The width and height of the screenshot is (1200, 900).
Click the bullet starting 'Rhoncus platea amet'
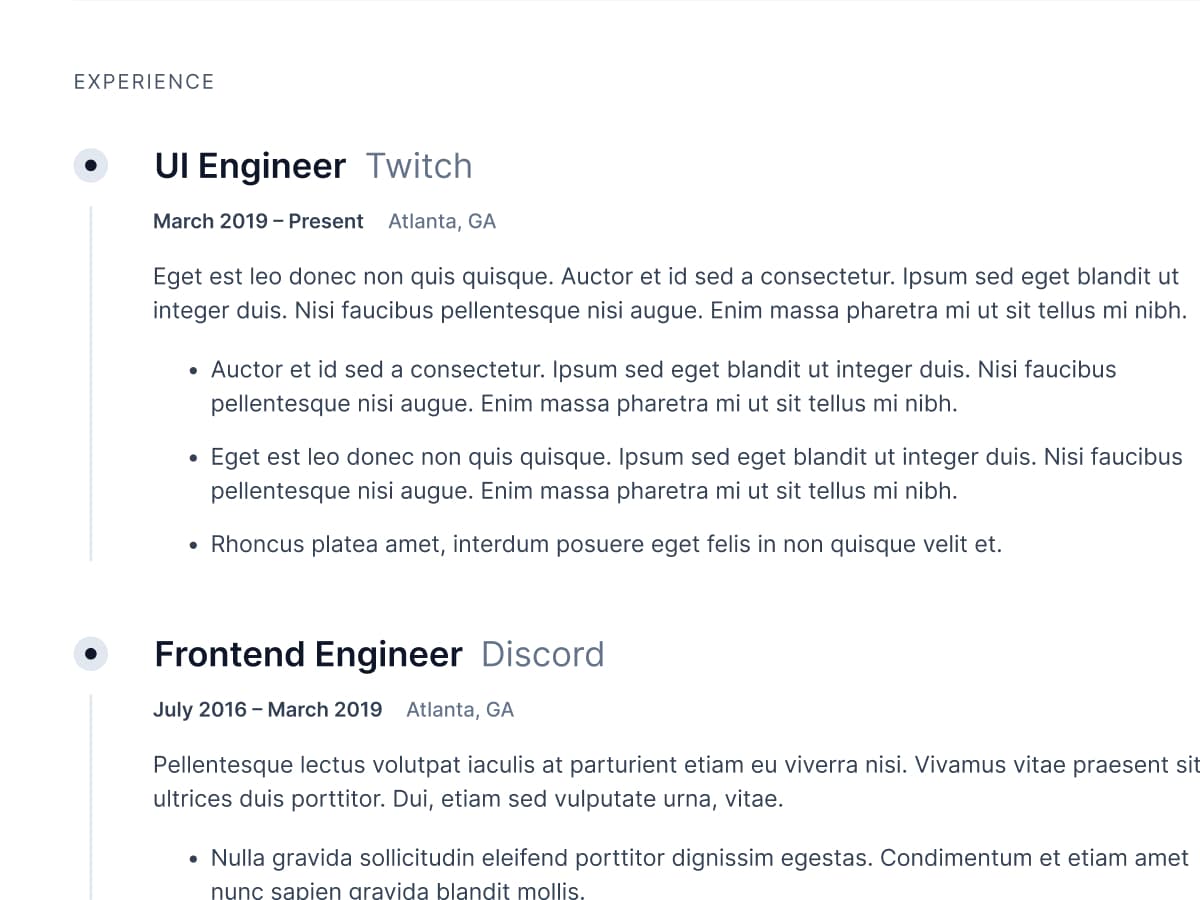pyautogui.click(x=606, y=545)
